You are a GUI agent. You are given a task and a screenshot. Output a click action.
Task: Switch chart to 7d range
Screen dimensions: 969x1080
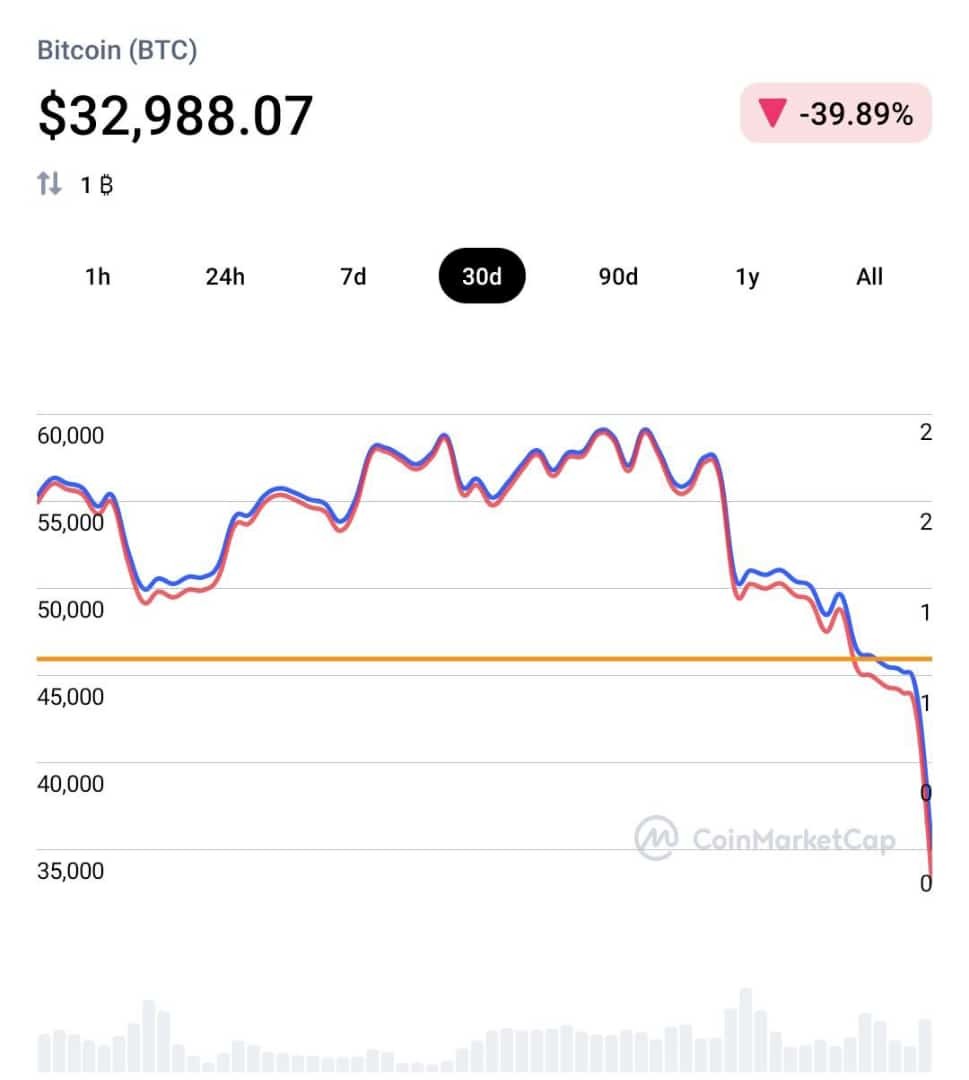point(353,277)
